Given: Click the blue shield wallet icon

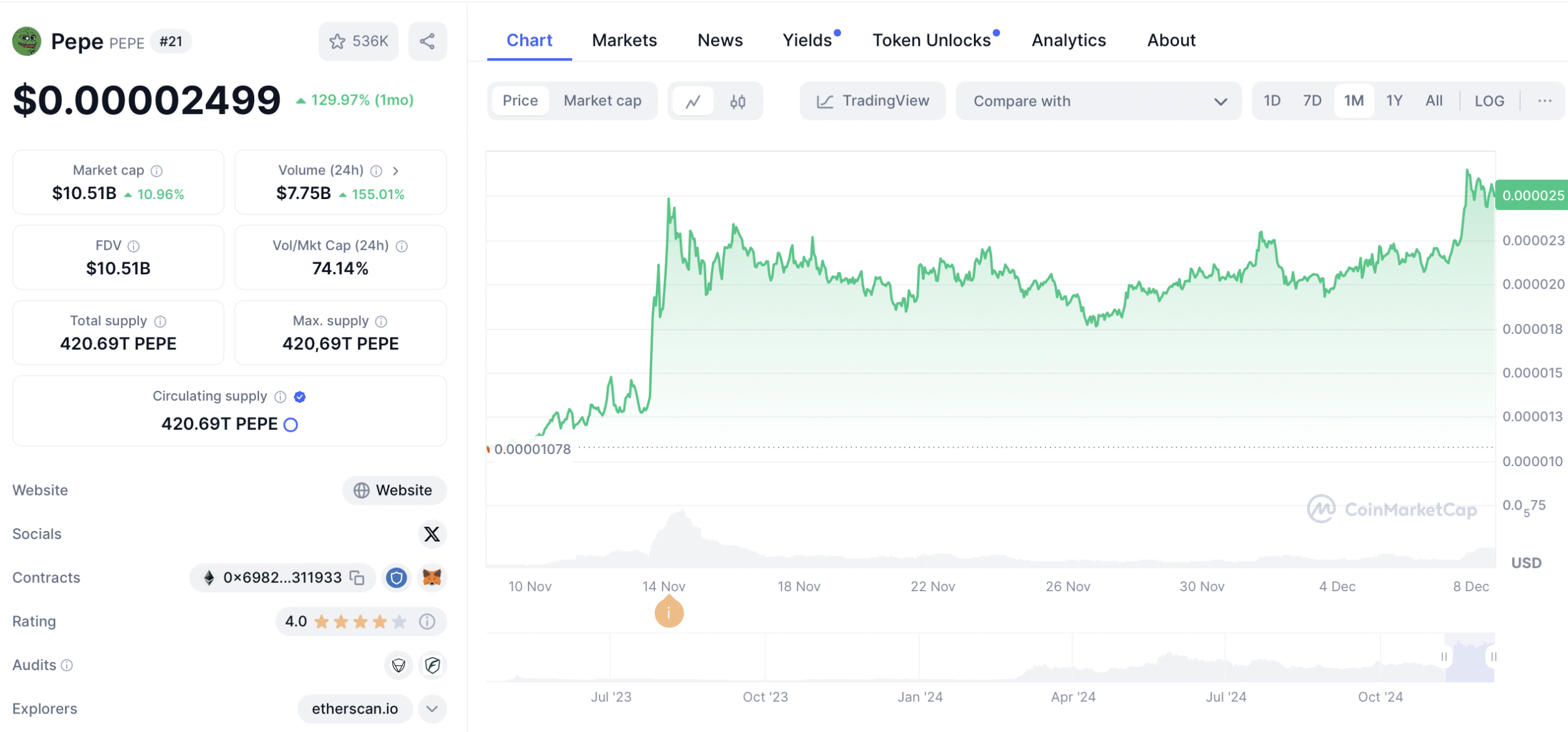Looking at the screenshot, I should tap(396, 578).
